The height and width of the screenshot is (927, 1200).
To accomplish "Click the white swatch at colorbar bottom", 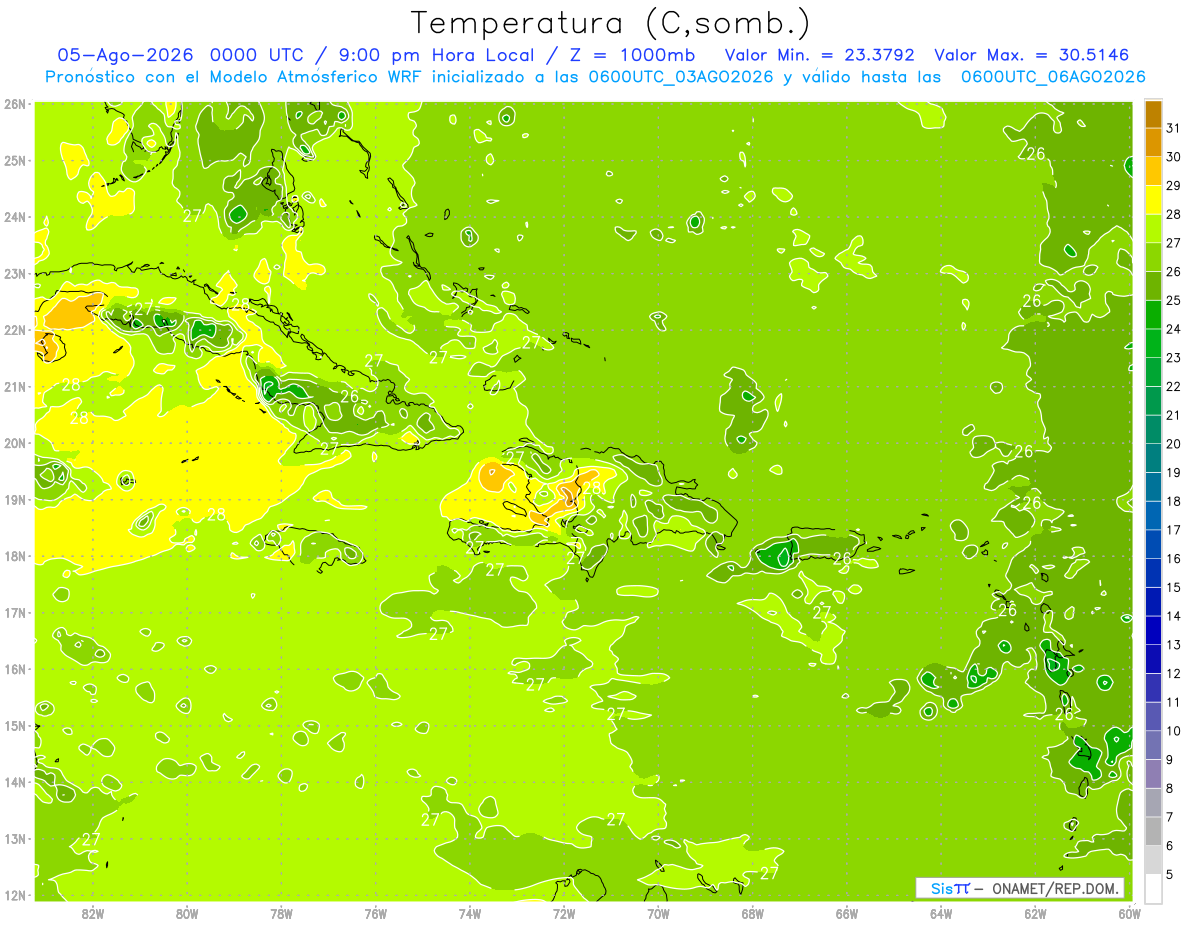I will coord(1153,889).
